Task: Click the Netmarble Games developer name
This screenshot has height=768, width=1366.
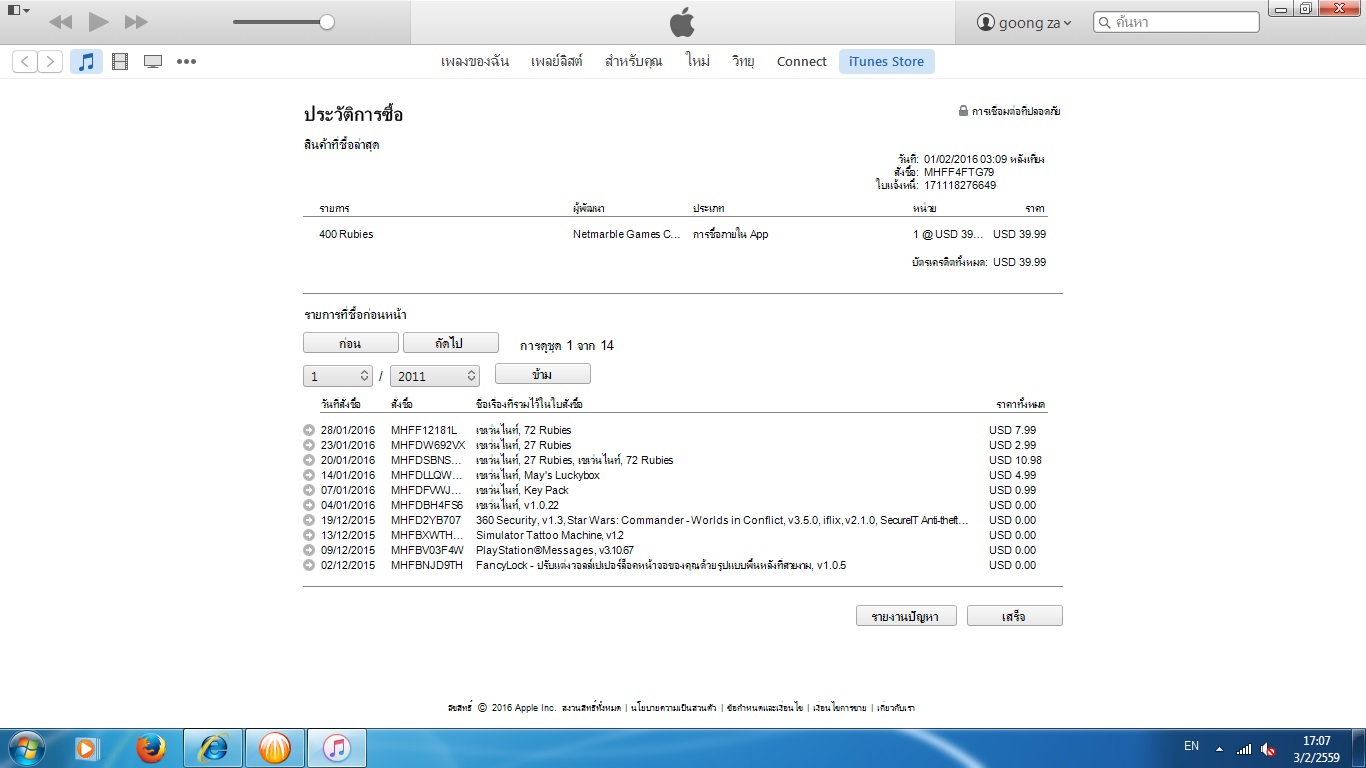Action: [x=627, y=234]
